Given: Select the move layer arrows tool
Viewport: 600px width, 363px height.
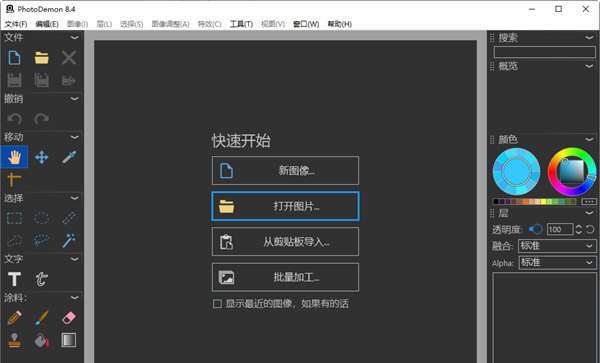Looking at the screenshot, I should tap(41, 157).
